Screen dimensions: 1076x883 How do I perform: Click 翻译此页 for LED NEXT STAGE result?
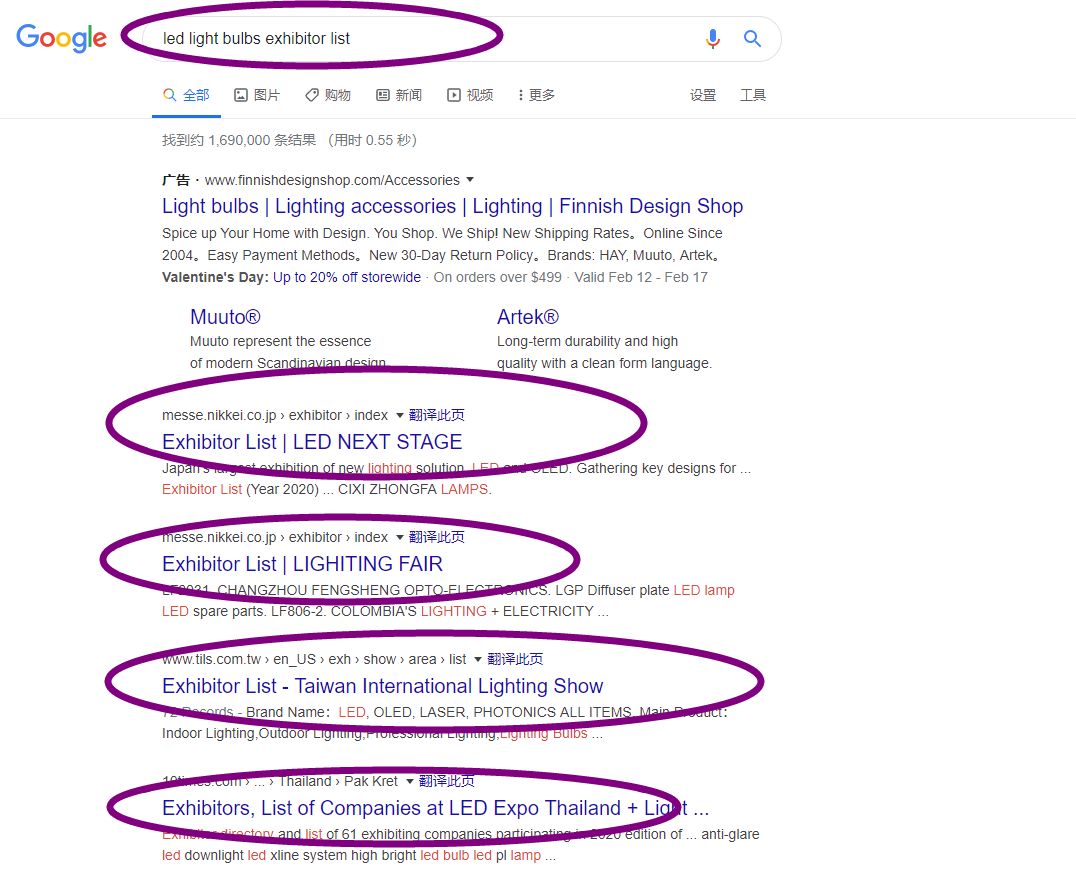436,415
